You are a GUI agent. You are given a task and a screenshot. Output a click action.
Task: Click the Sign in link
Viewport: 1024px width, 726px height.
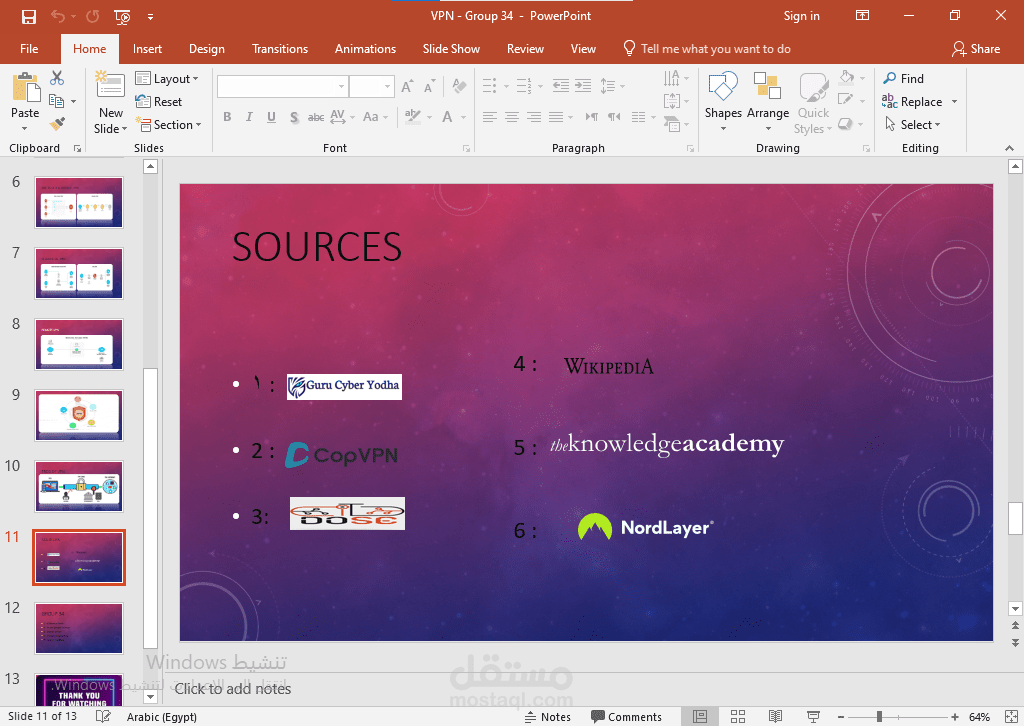[801, 16]
